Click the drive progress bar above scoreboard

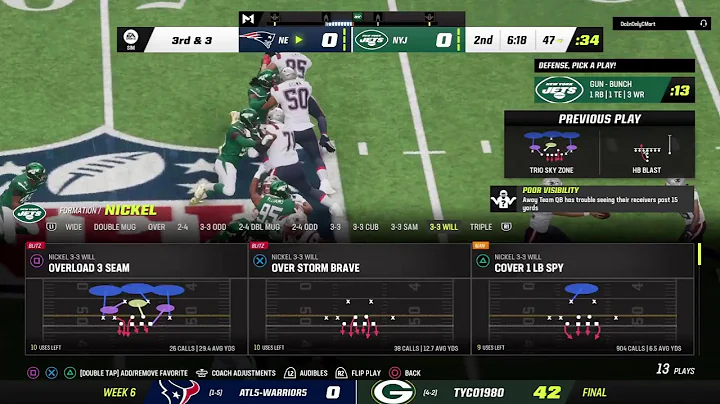tap(352, 19)
